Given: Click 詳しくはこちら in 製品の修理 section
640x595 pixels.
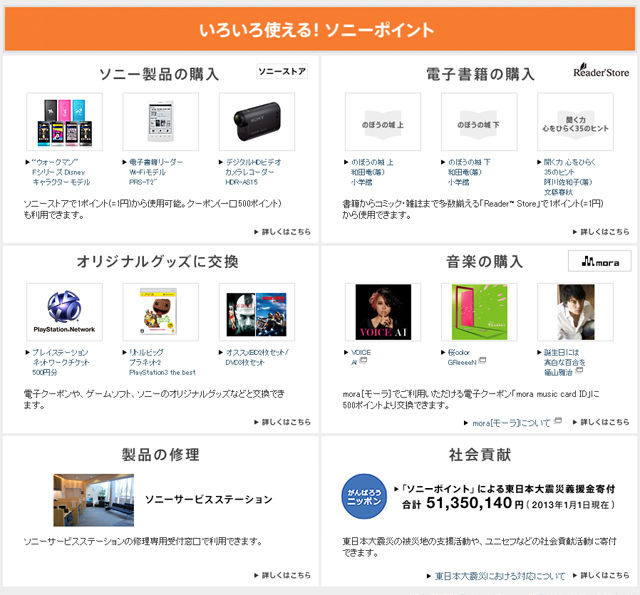Looking at the screenshot, I should tap(286, 575).
